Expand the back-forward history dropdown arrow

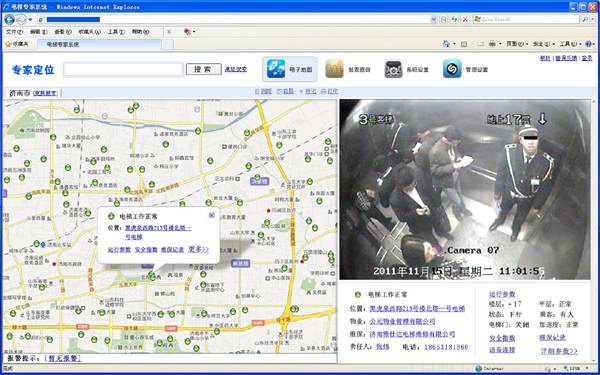(30, 20)
